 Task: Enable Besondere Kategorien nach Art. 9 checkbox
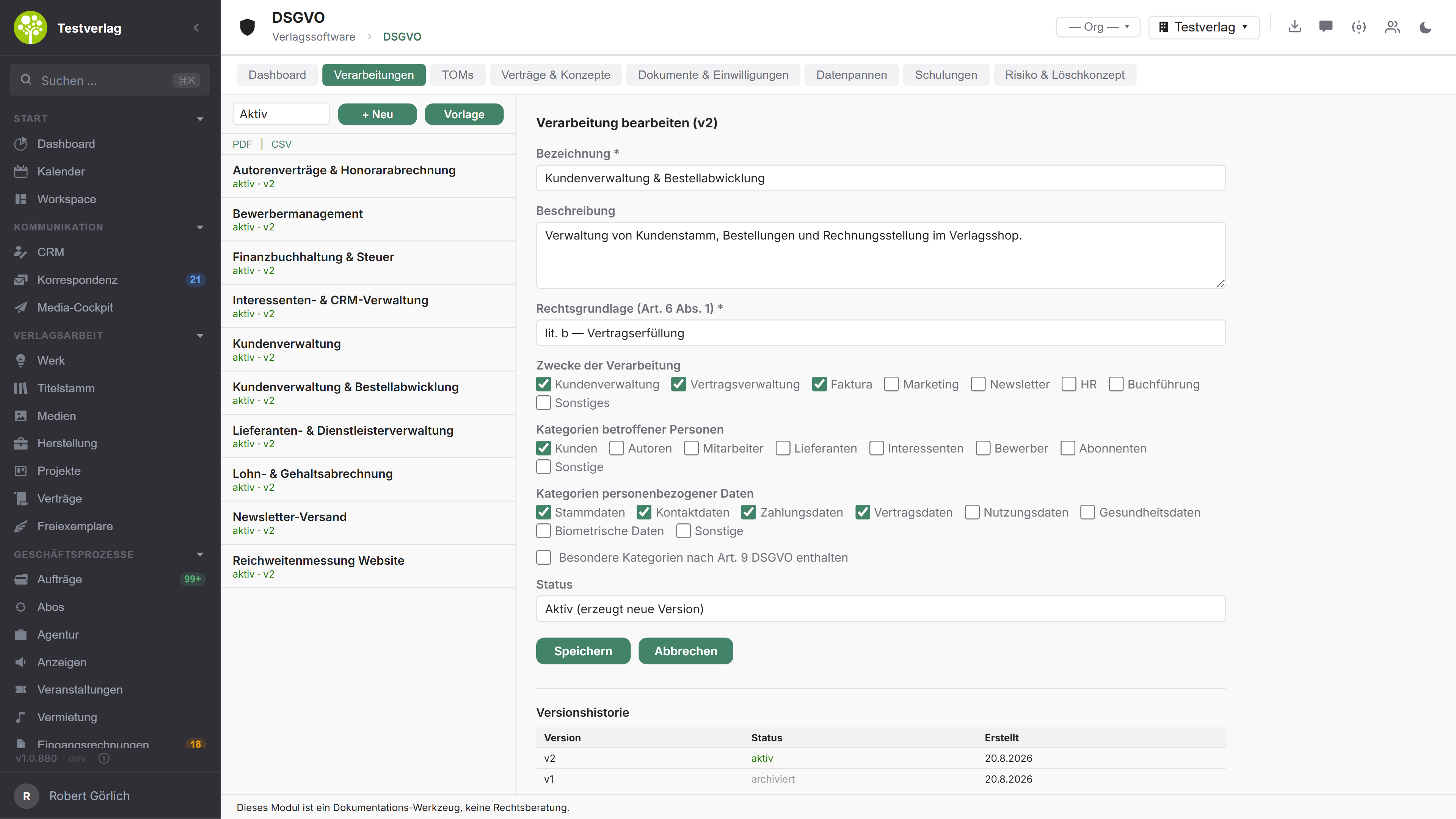(x=543, y=557)
